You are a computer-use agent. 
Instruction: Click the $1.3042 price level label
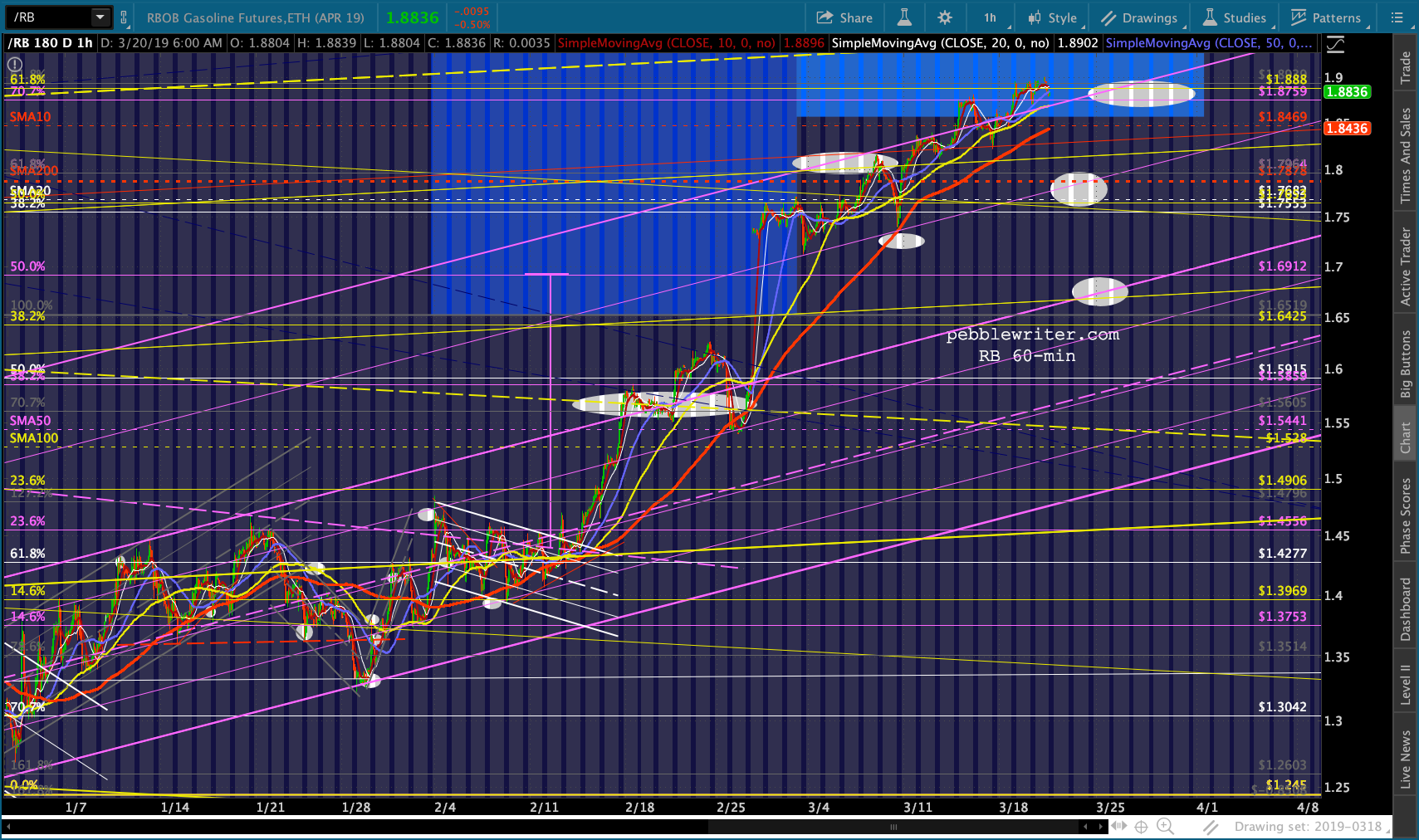[x=1282, y=707]
